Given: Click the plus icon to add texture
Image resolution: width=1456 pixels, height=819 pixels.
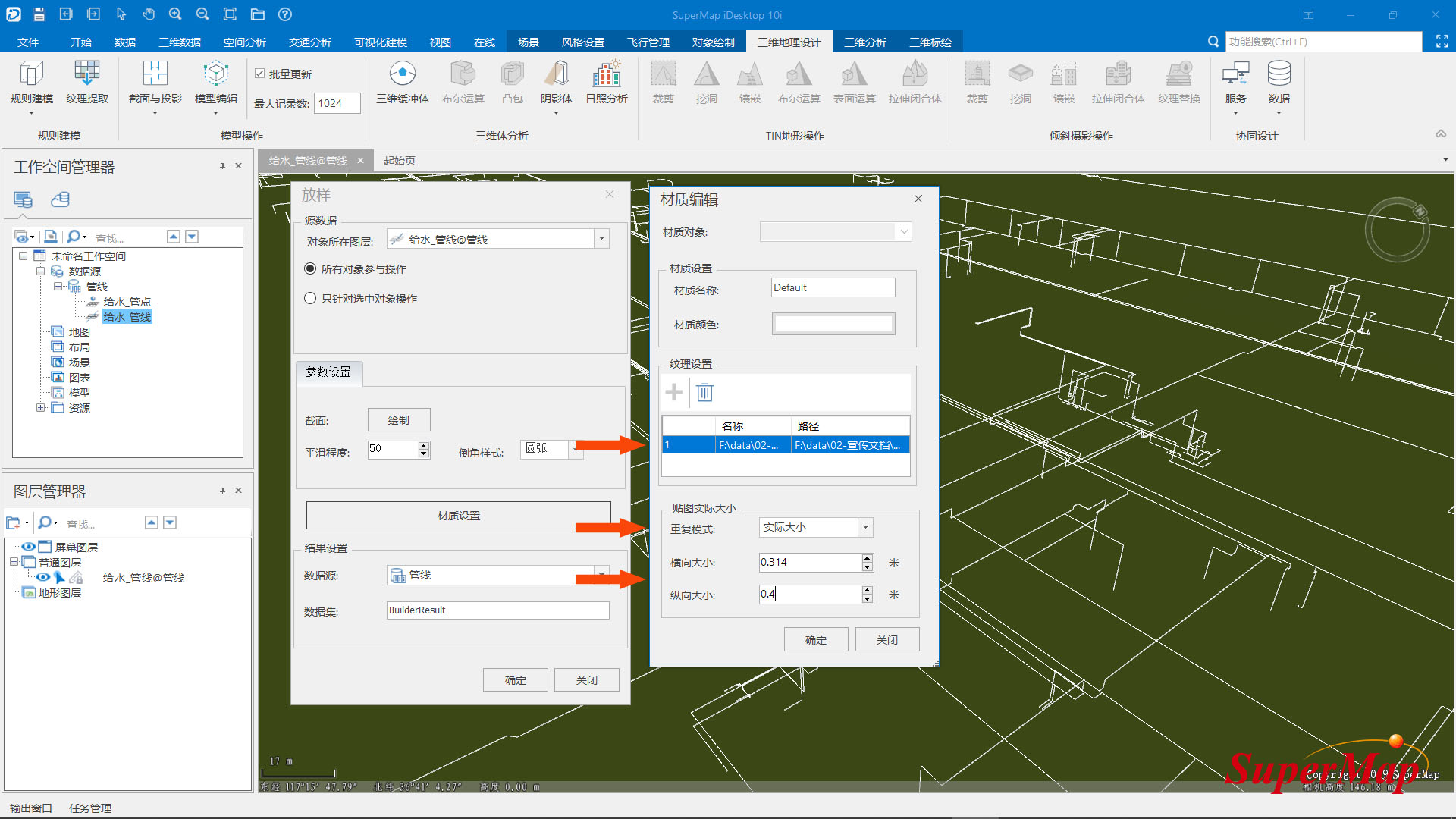Looking at the screenshot, I should [673, 392].
